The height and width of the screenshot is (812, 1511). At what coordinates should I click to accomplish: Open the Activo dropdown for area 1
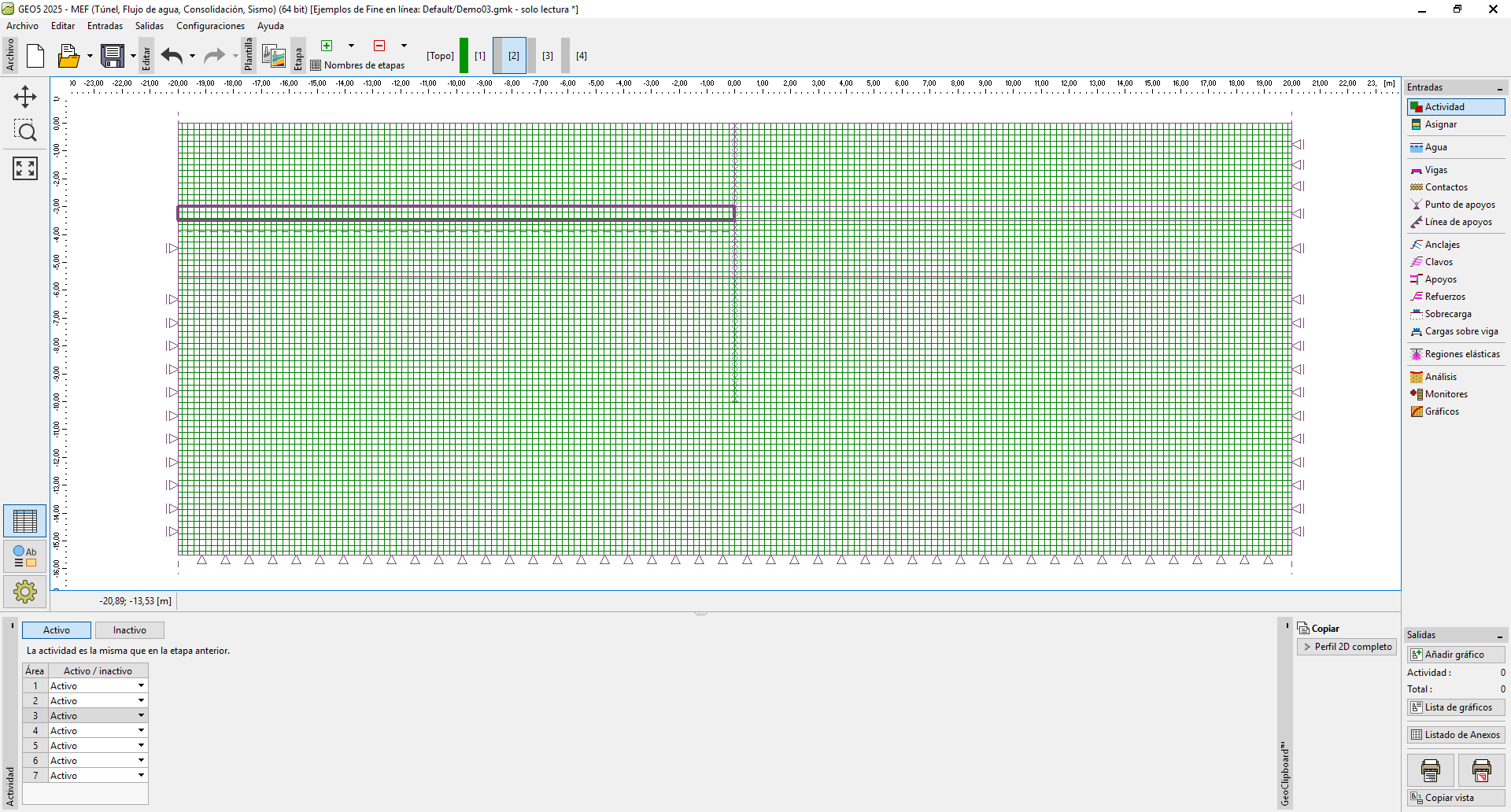tap(141, 686)
